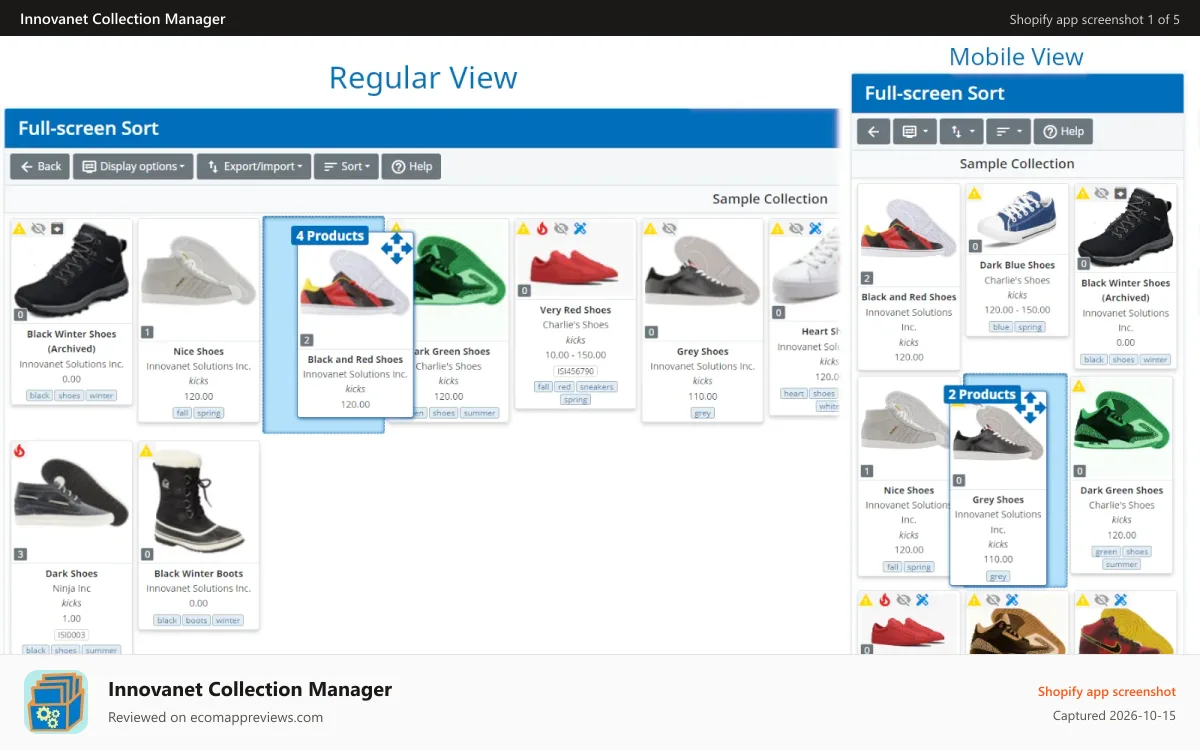
Task: Click the 'ISI456790' SKU label on Very Red Shoes
Action: coord(575,371)
